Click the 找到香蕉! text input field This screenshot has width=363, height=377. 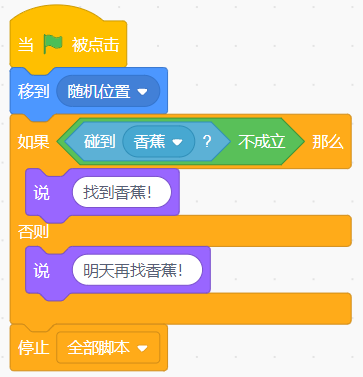point(122,192)
